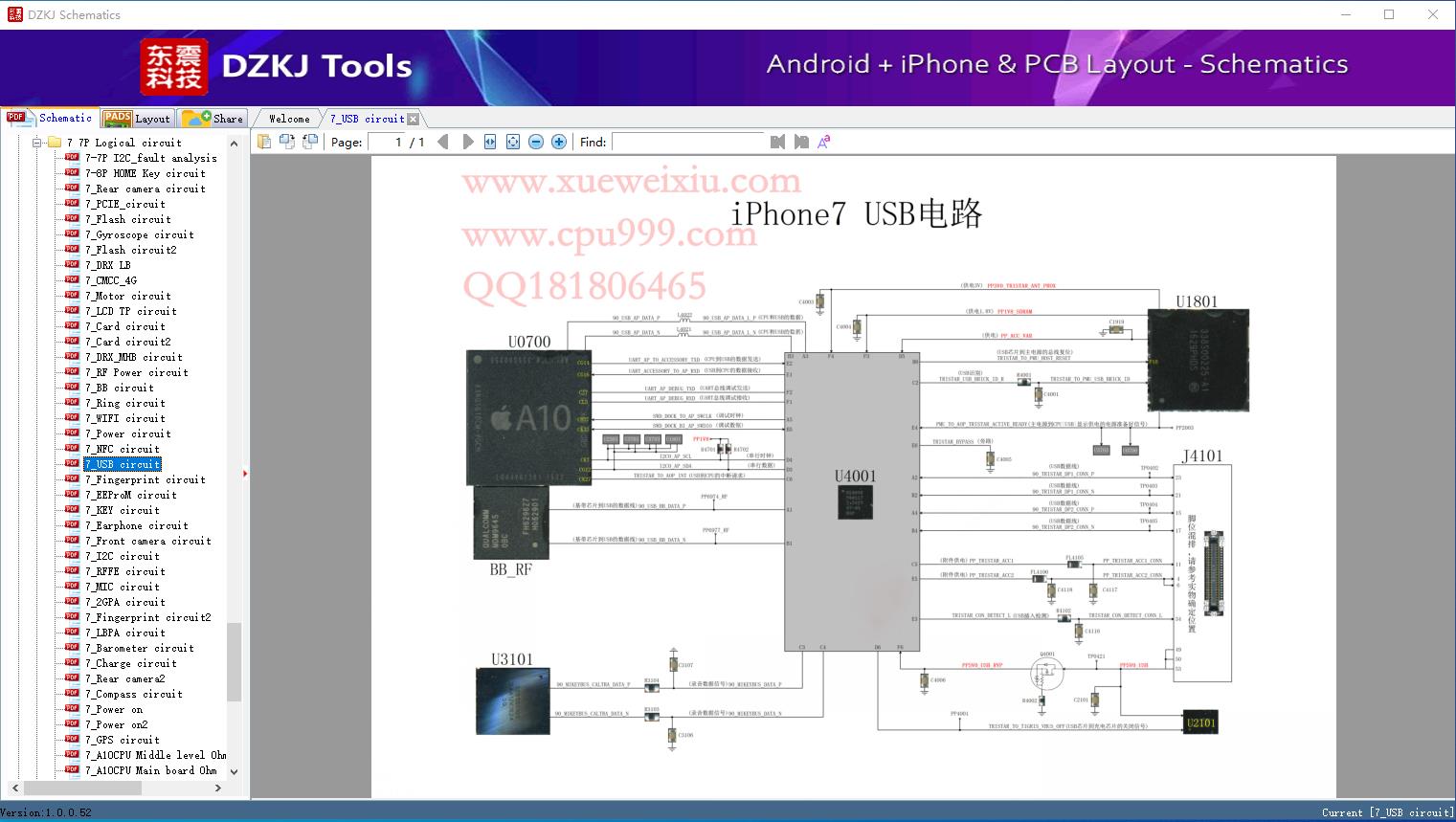
Task: Go to the previous page
Action: [443, 142]
